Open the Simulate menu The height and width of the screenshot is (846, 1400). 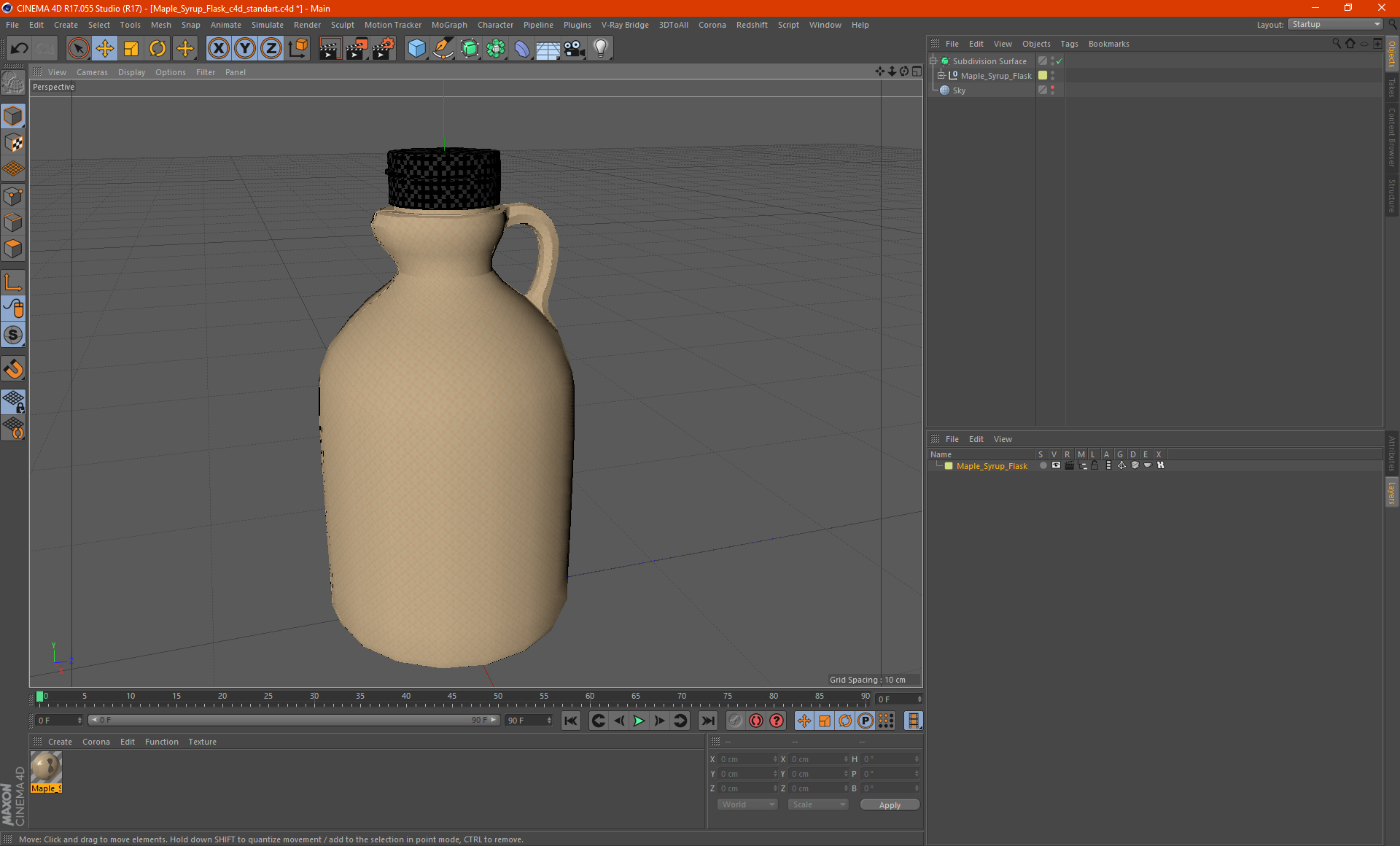(268, 25)
